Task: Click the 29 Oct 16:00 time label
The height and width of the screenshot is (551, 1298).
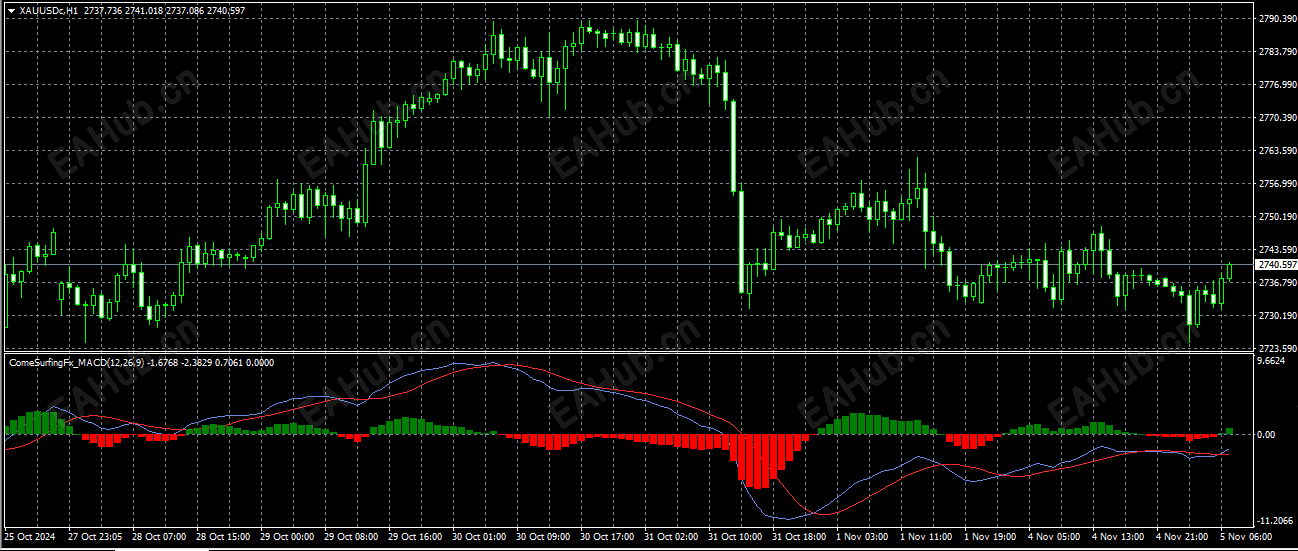Action: (x=415, y=537)
